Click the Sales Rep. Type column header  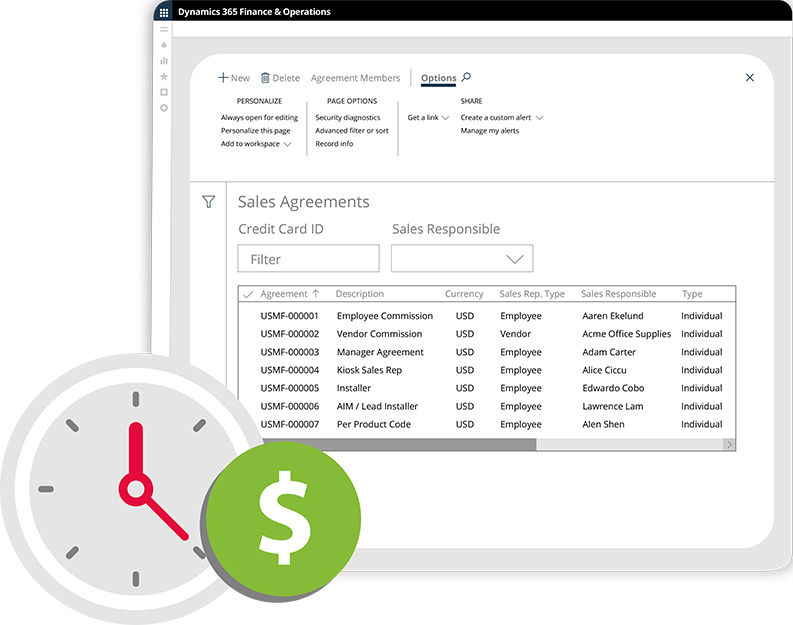point(532,294)
